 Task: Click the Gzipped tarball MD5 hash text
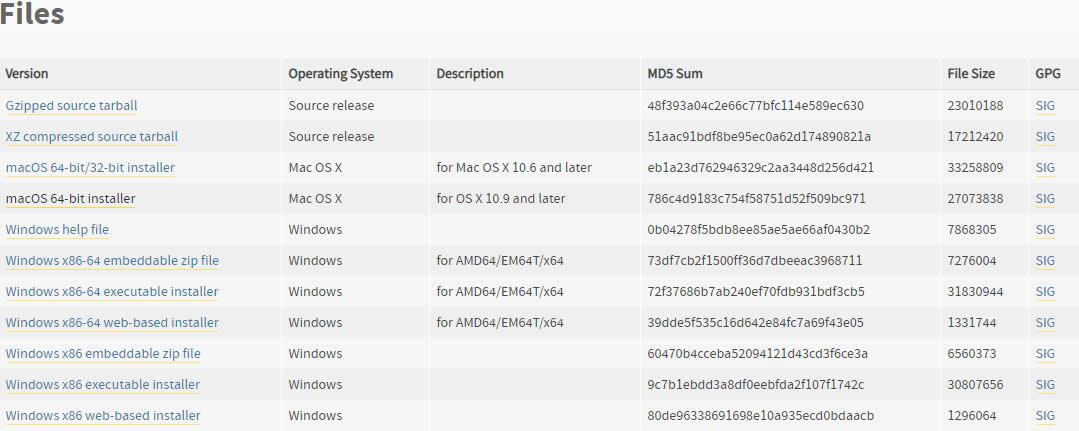(x=756, y=105)
